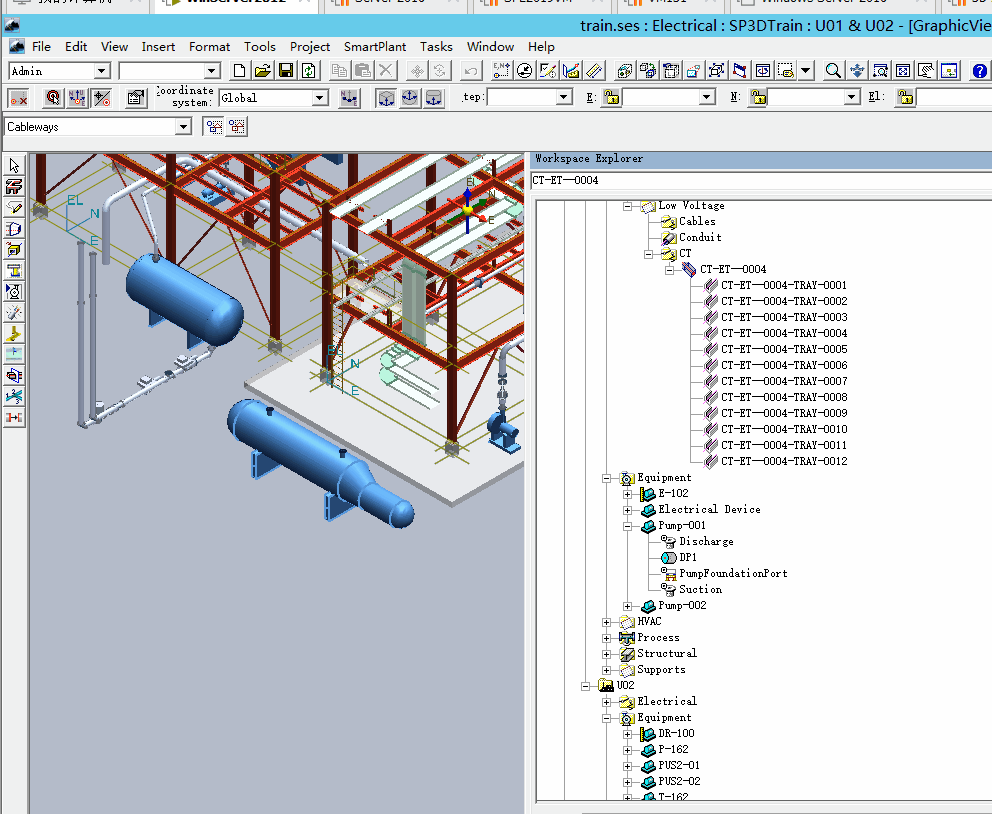The height and width of the screenshot is (814, 992).
Task: Open the View menu
Action: [115, 47]
